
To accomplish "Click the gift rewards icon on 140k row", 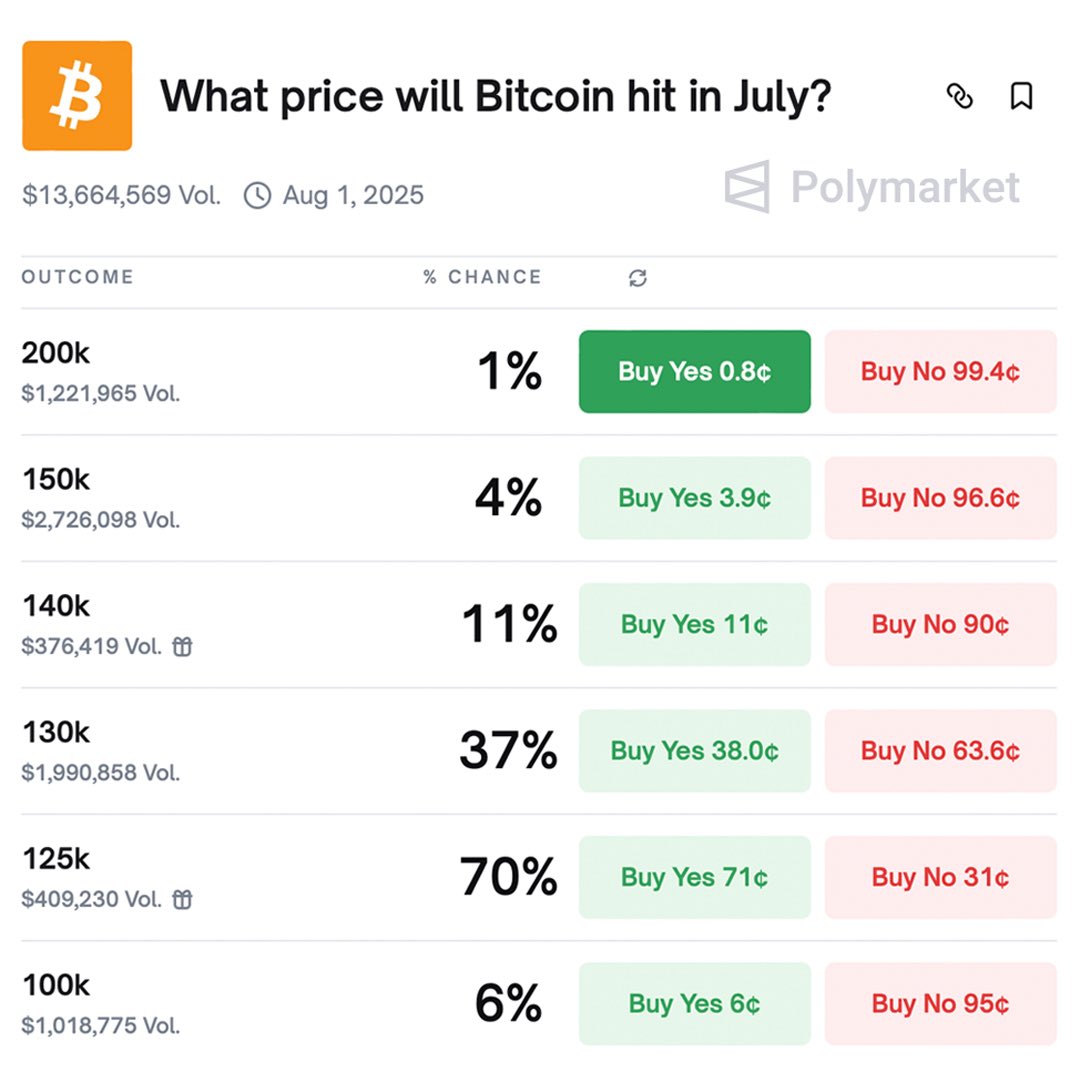I will point(183,646).
